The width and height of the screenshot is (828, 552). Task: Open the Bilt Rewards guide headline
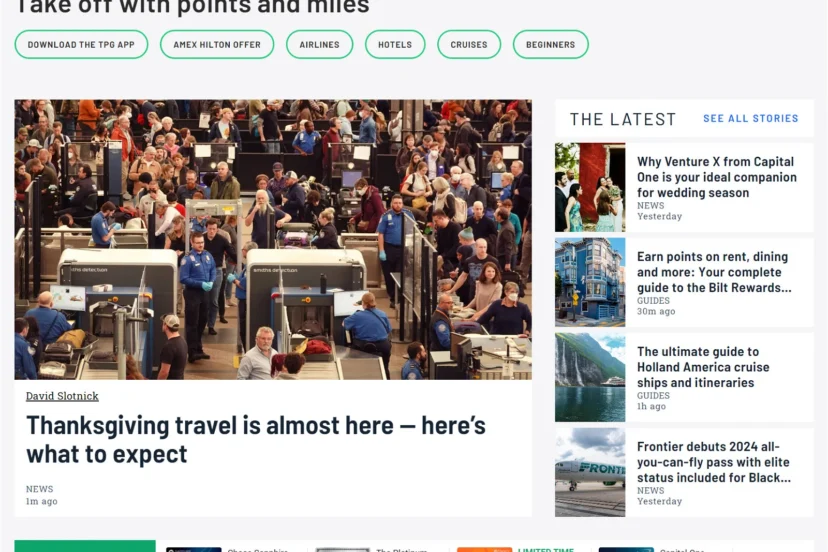click(x=714, y=272)
